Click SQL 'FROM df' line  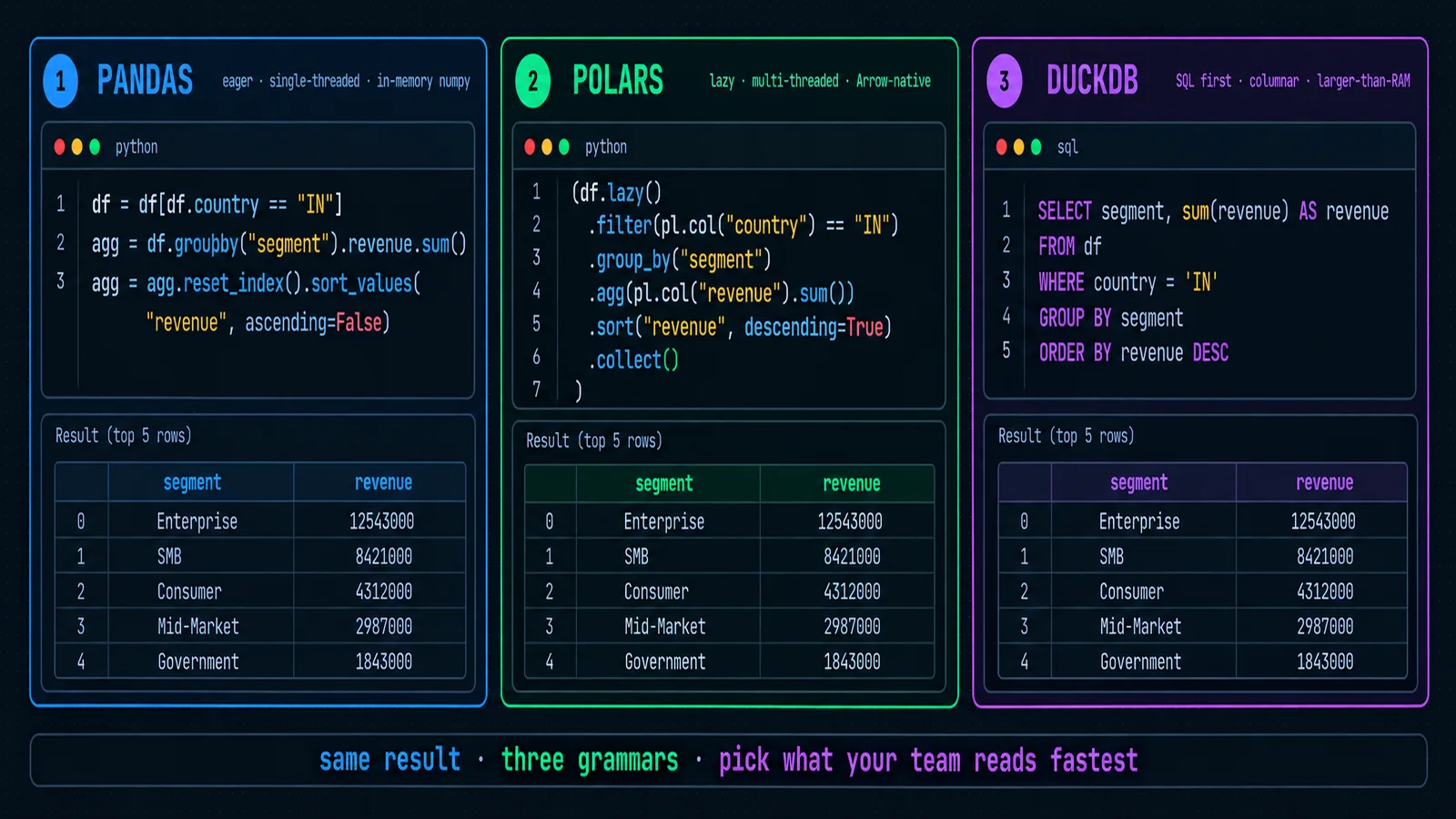point(1069,246)
